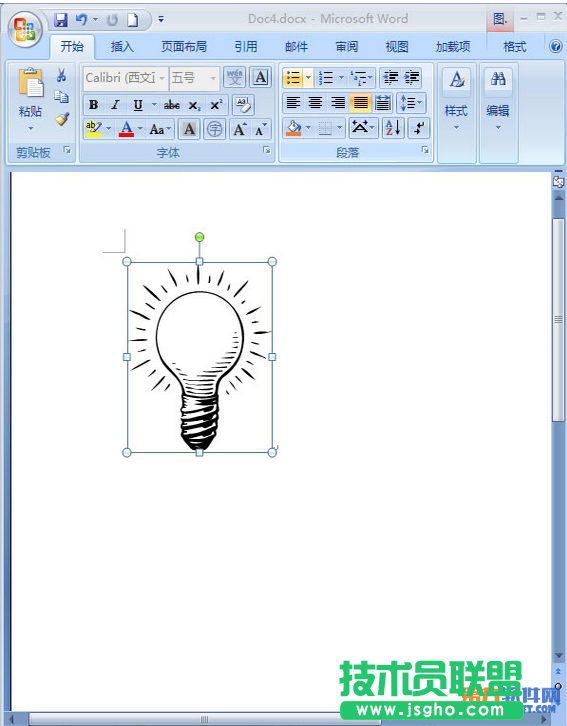Undo the last action
This screenshot has height=726, width=567.
(81, 19)
